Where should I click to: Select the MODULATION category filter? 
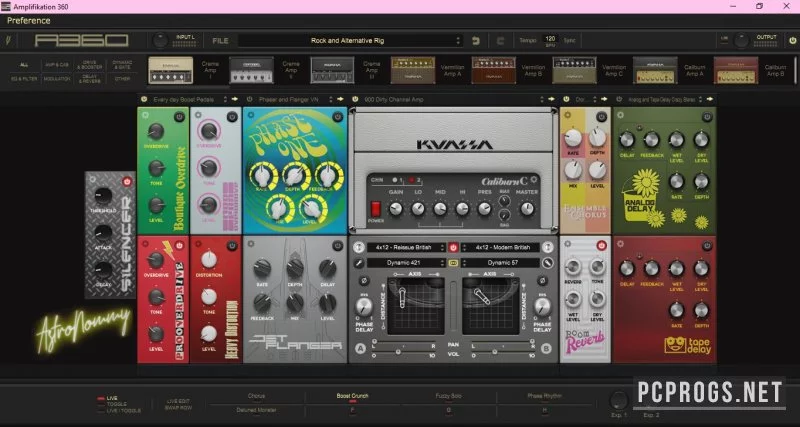[x=57, y=79]
